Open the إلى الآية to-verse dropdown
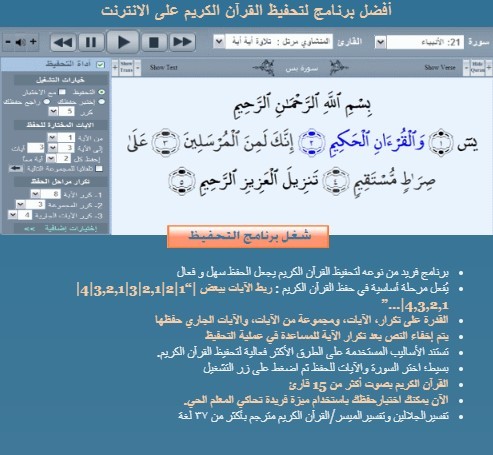Viewport: 493px width, 455px height. pyautogui.click(x=53, y=148)
